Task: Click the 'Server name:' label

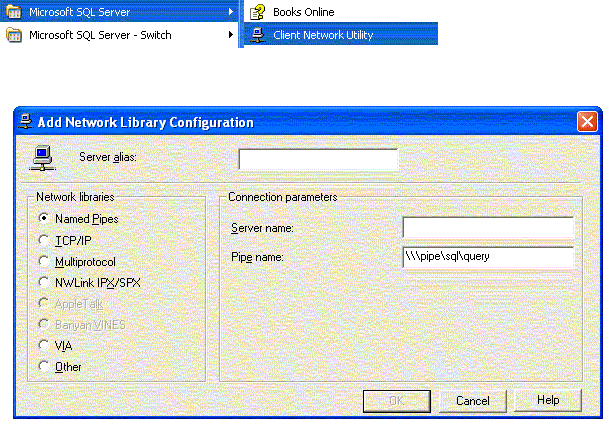Action: tap(262, 228)
